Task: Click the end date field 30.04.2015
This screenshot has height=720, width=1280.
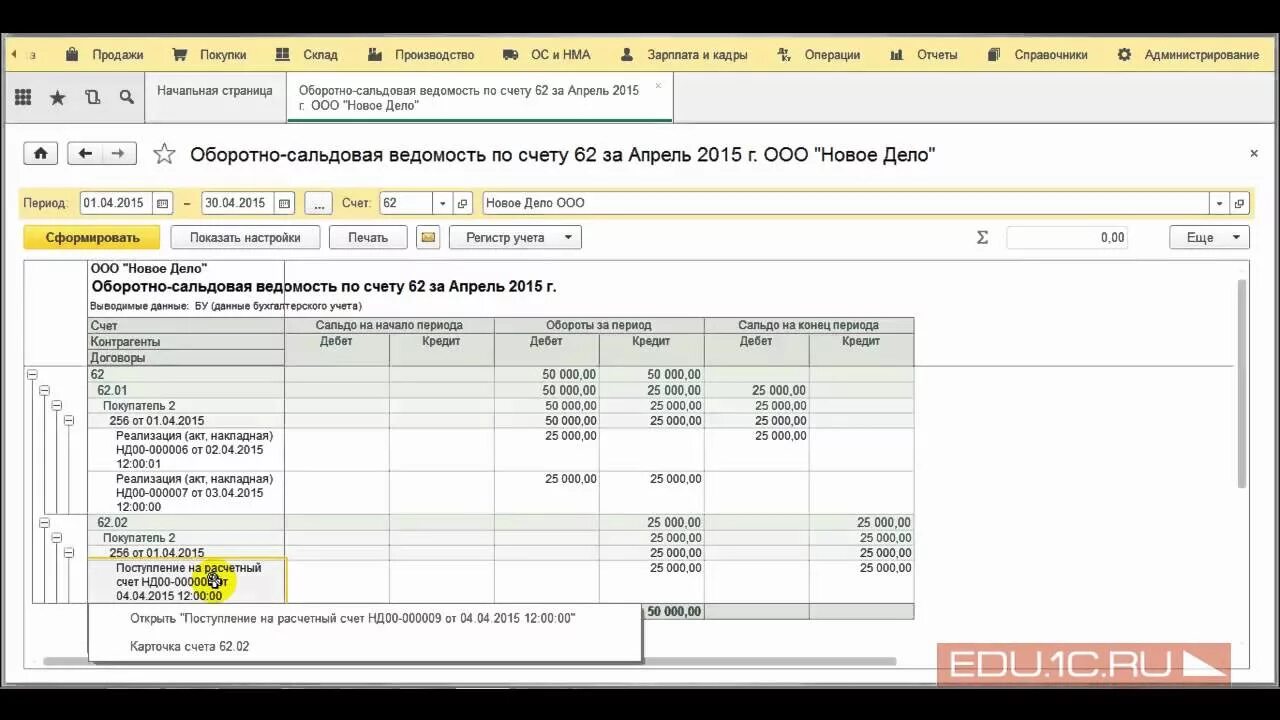Action: tap(239, 203)
